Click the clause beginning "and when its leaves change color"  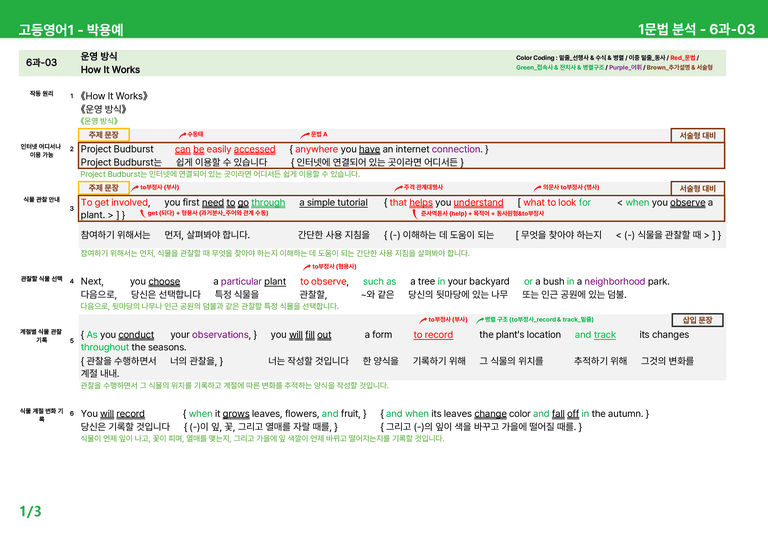(514, 414)
